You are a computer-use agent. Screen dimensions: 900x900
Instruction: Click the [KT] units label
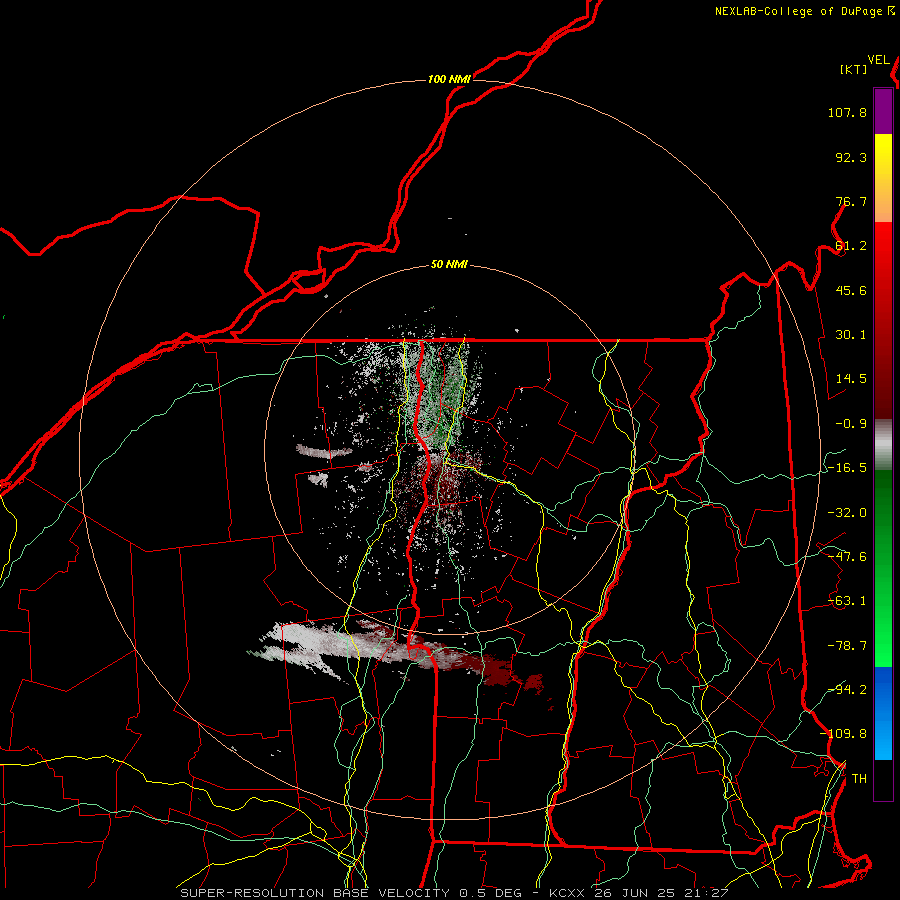[x=854, y=69]
